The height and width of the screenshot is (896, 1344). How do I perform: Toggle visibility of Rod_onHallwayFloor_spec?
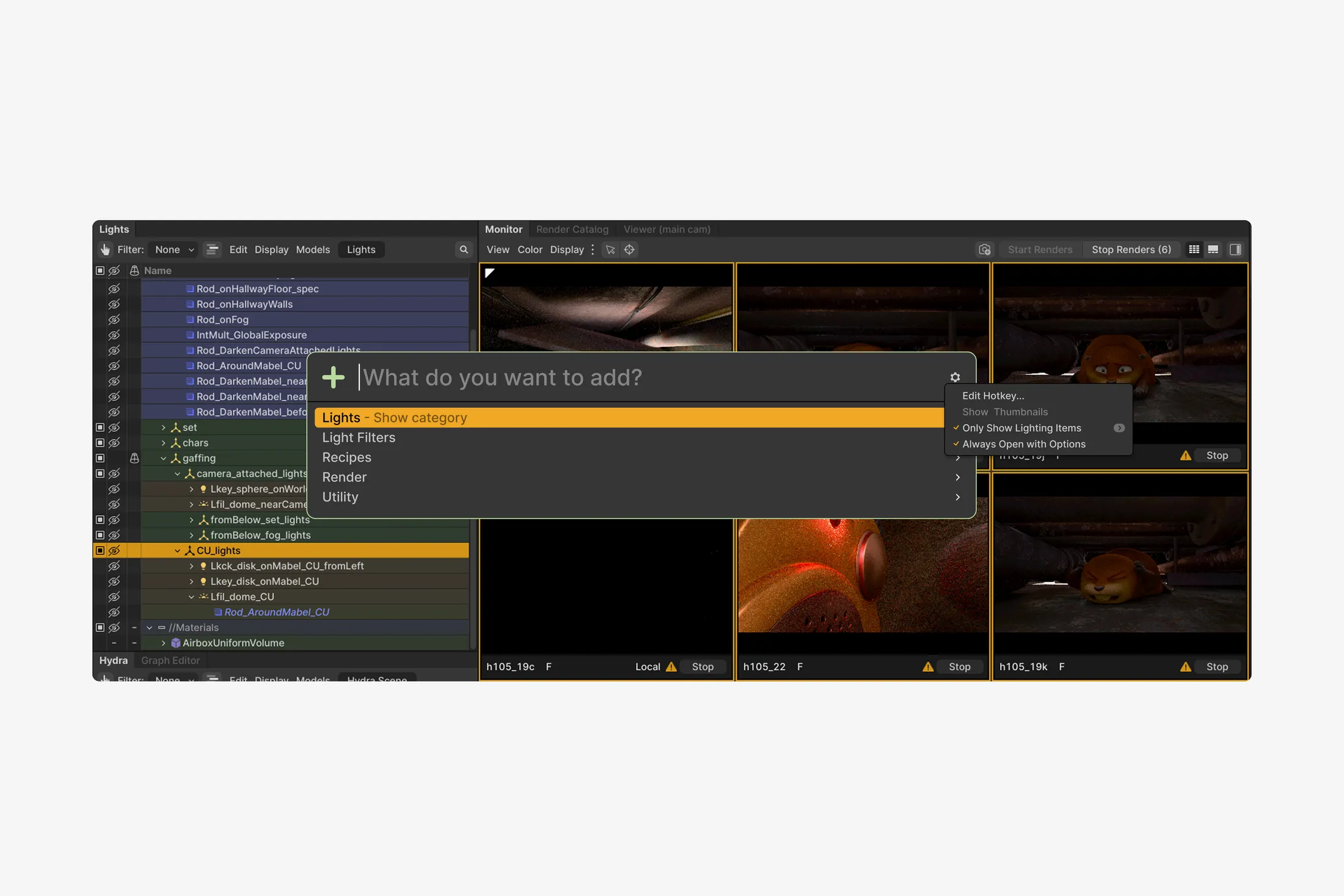(114, 288)
